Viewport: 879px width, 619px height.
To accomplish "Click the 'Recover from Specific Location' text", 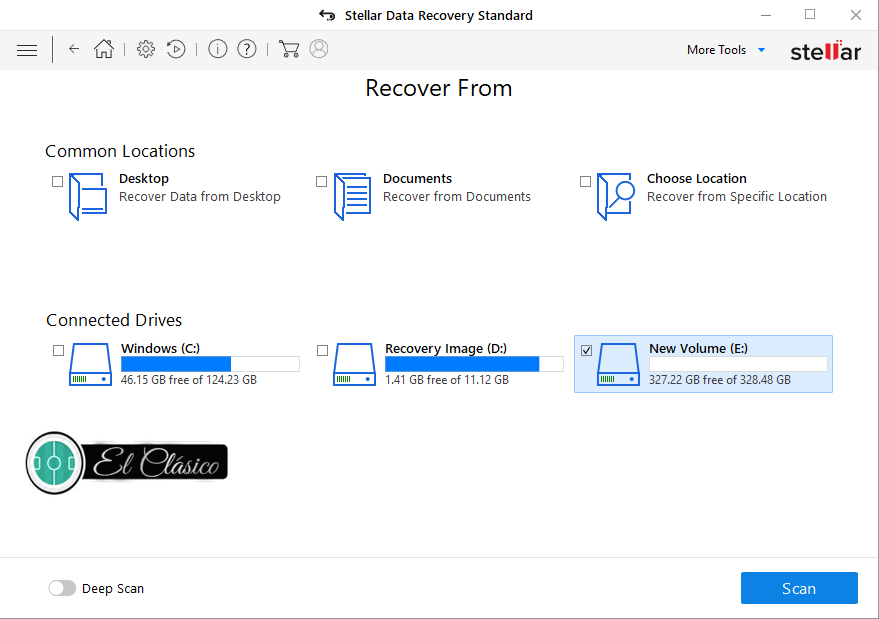I will click(737, 197).
